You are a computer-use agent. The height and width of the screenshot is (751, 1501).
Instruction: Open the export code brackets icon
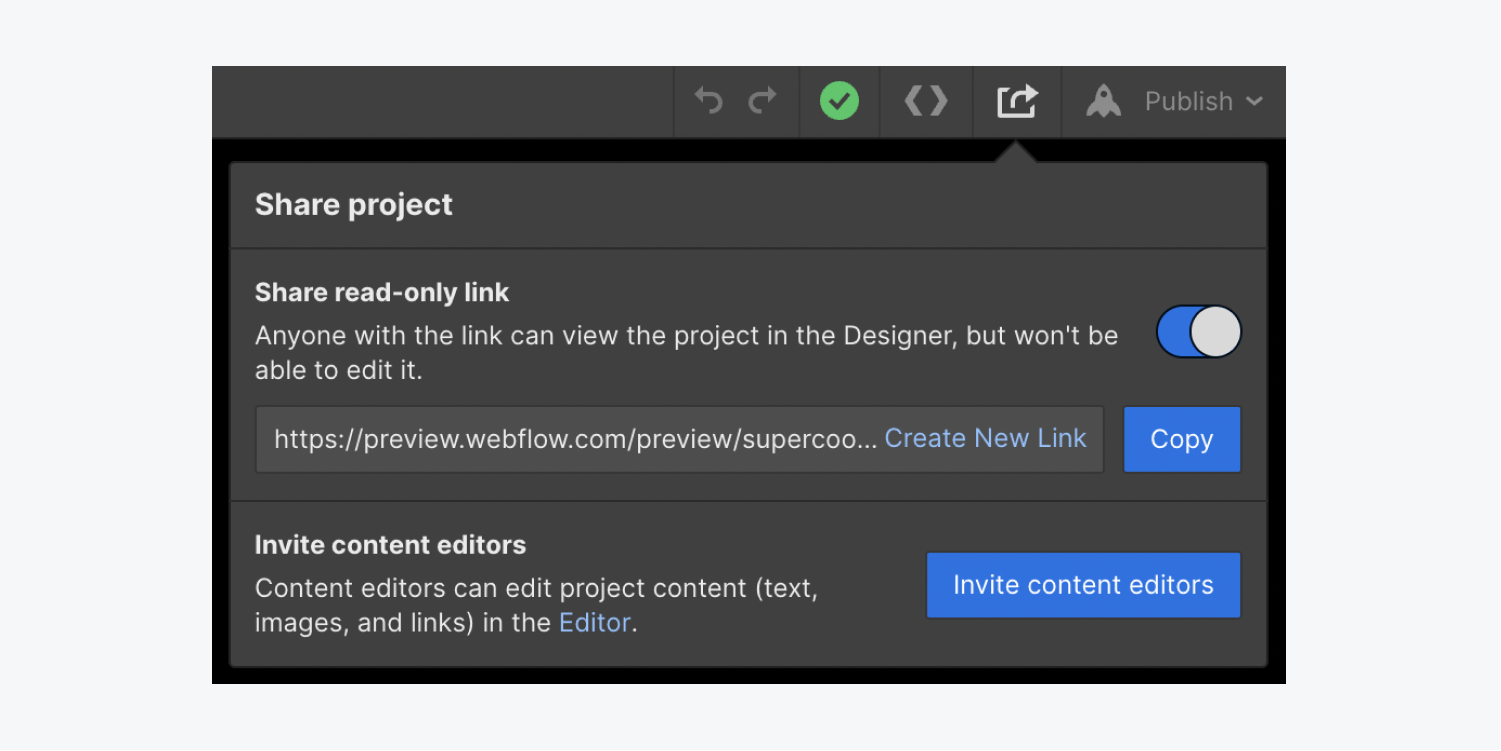(x=926, y=101)
